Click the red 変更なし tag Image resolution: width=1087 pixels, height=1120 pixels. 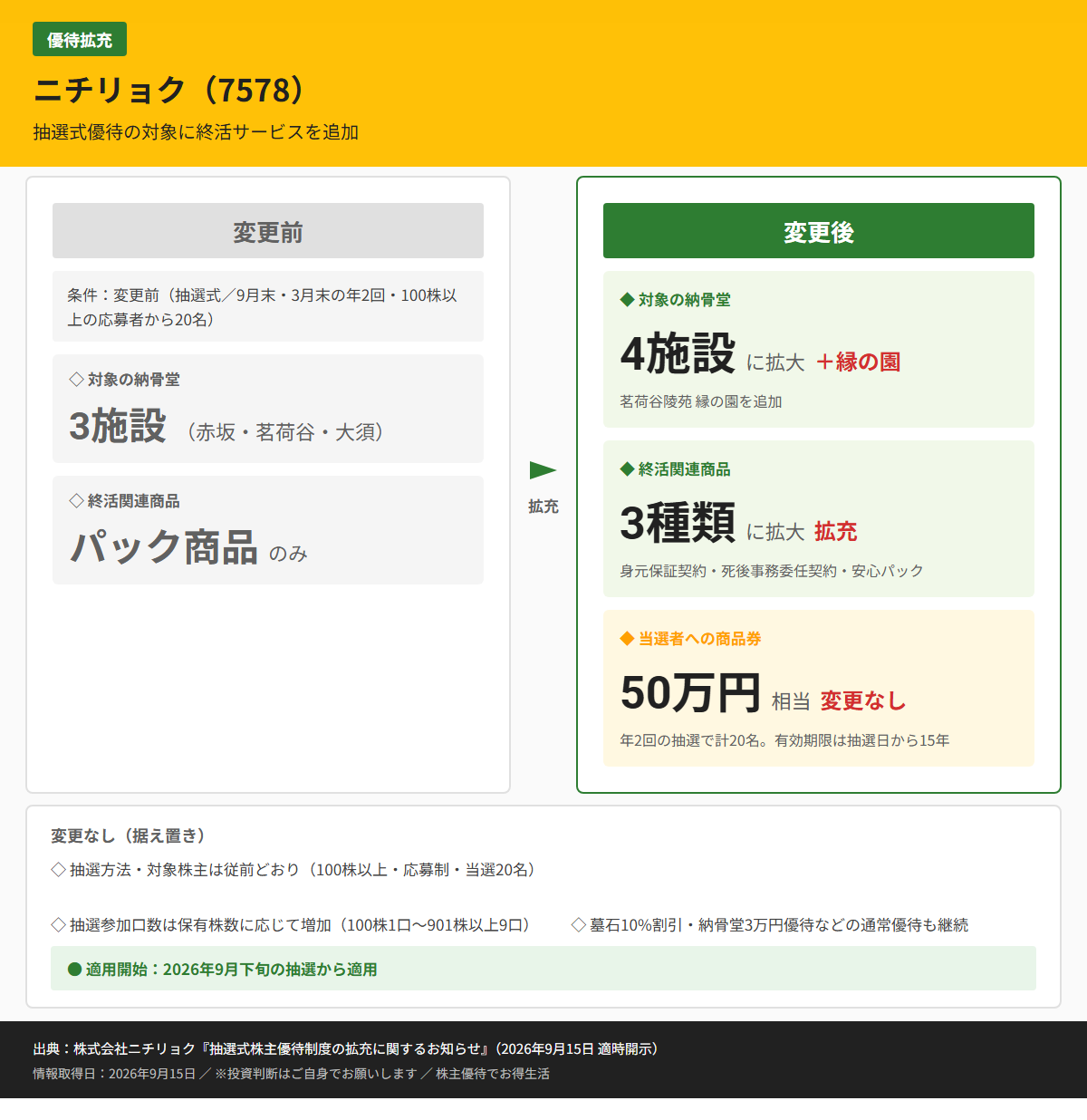point(863,700)
